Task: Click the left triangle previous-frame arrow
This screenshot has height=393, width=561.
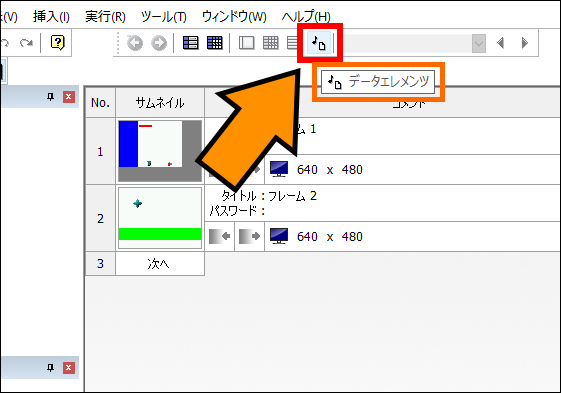Action: [500, 43]
